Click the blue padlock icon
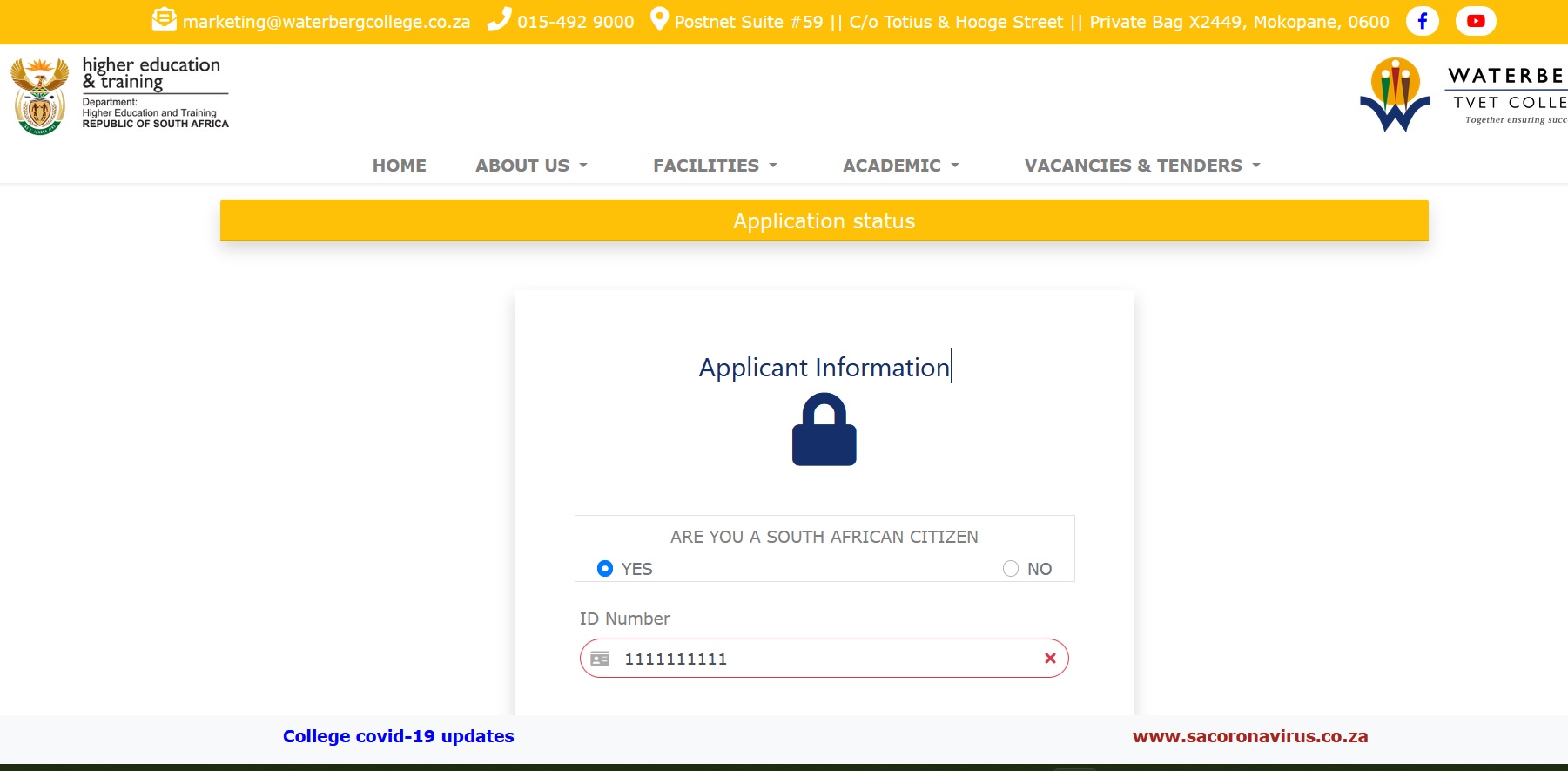The height and width of the screenshot is (771, 1568). (x=824, y=429)
